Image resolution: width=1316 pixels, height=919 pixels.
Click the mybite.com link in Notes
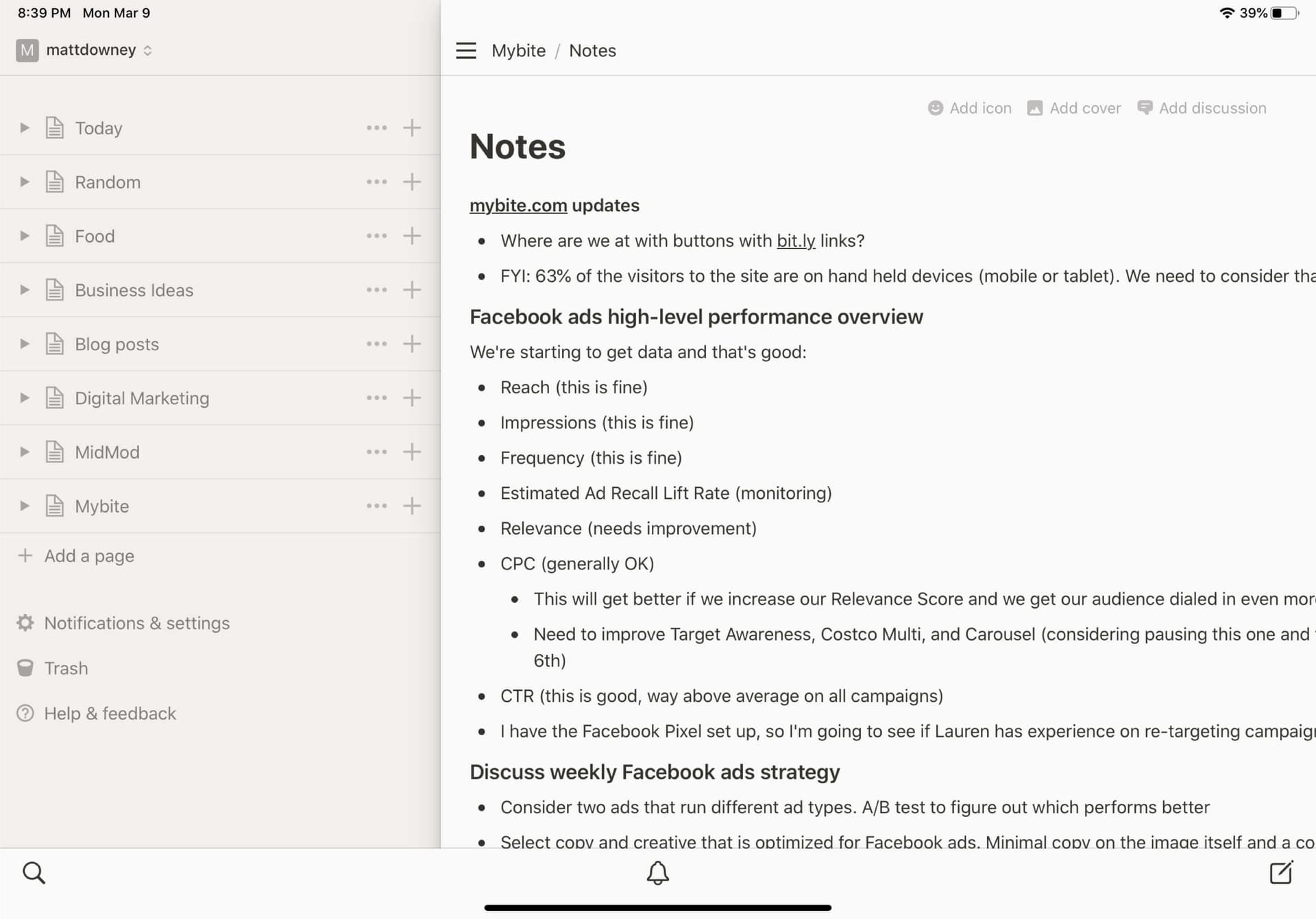tap(518, 205)
